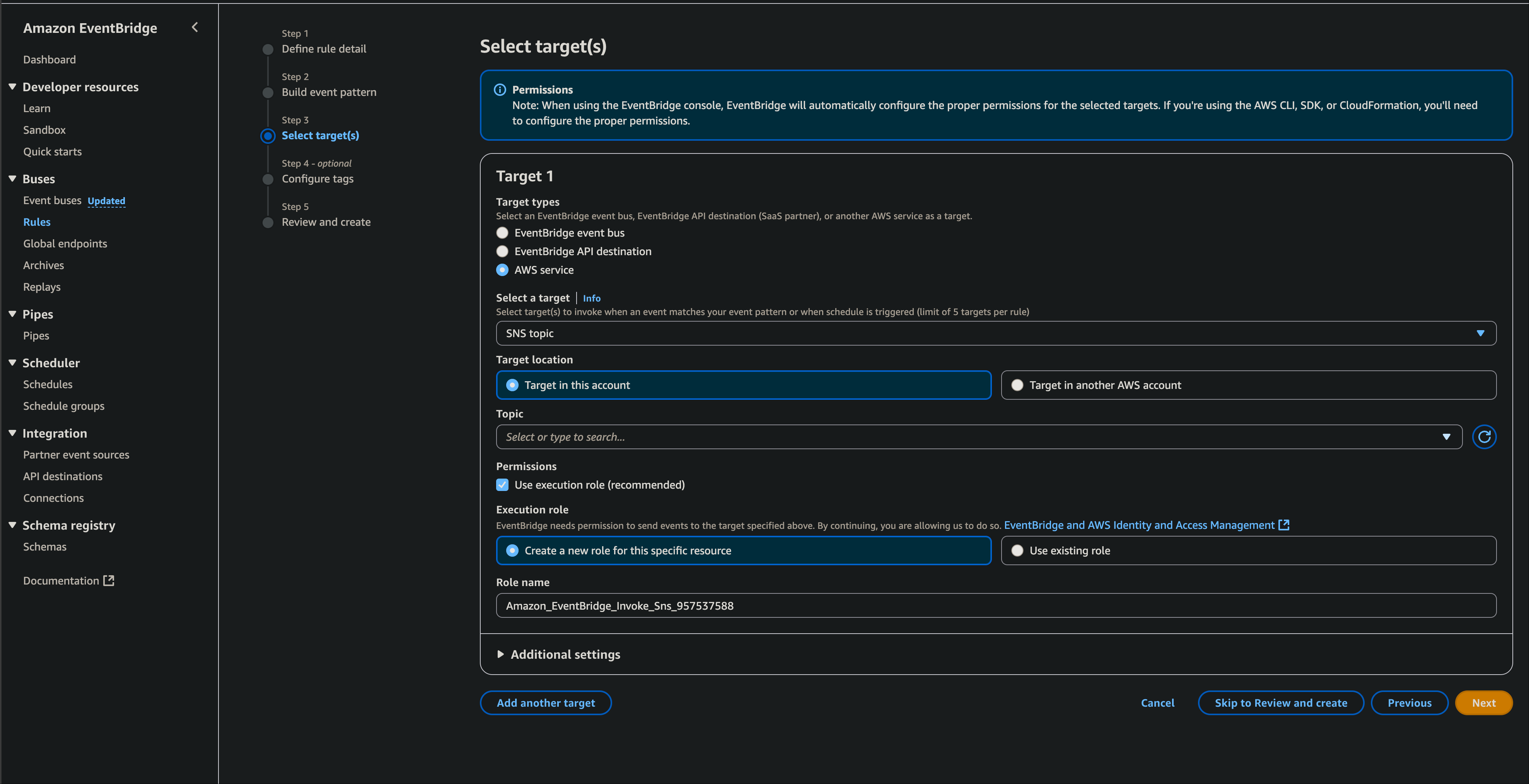Open Event buses in the sidebar
The height and width of the screenshot is (784, 1529).
coord(52,201)
